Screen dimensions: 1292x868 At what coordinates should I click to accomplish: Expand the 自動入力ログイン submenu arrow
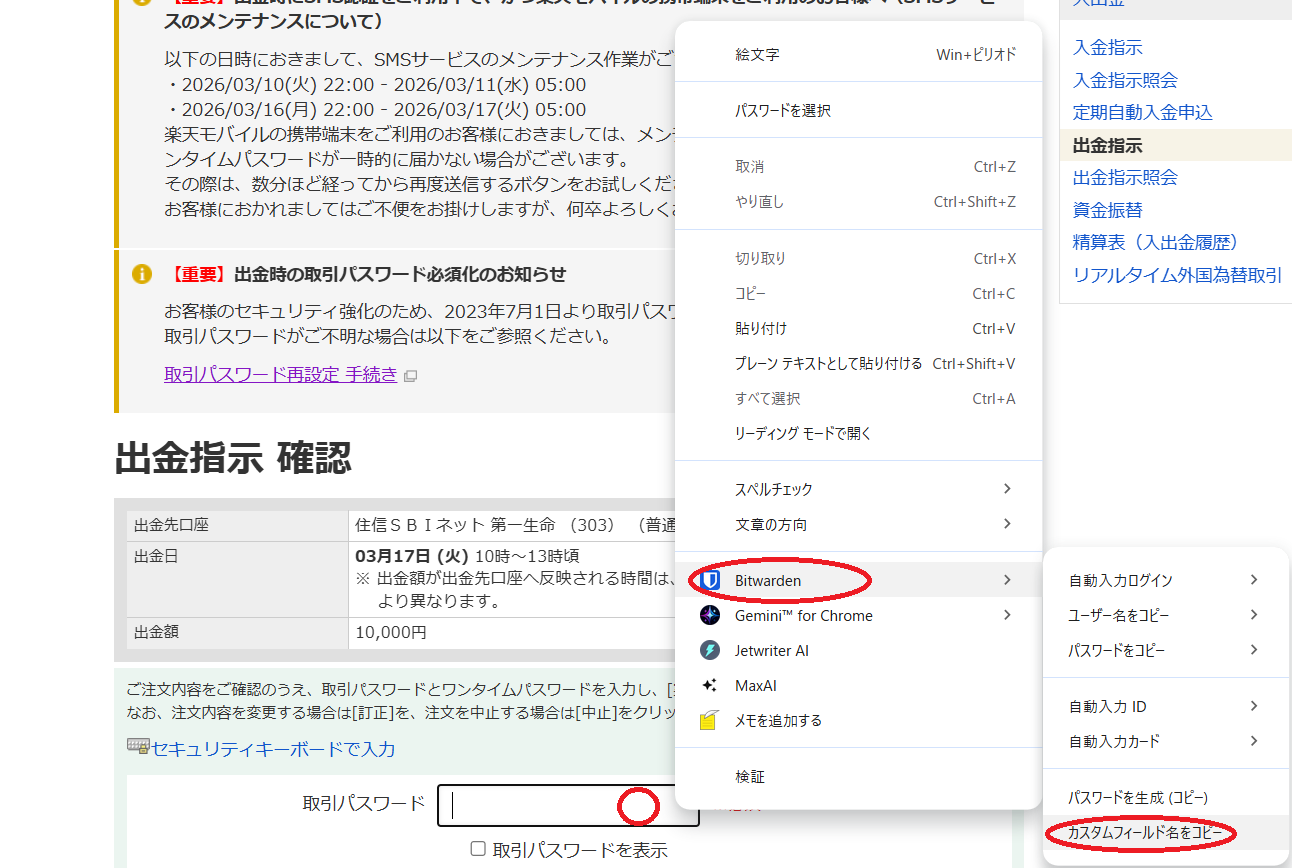click(1254, 580)
